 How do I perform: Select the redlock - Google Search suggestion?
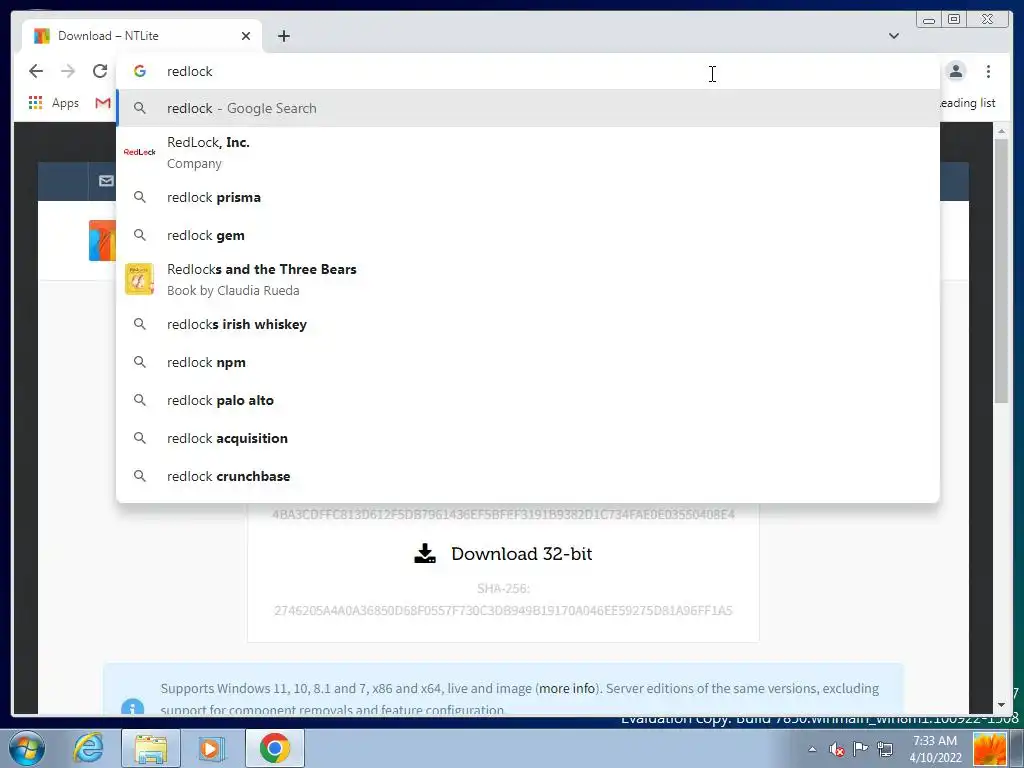click(528, 108)
